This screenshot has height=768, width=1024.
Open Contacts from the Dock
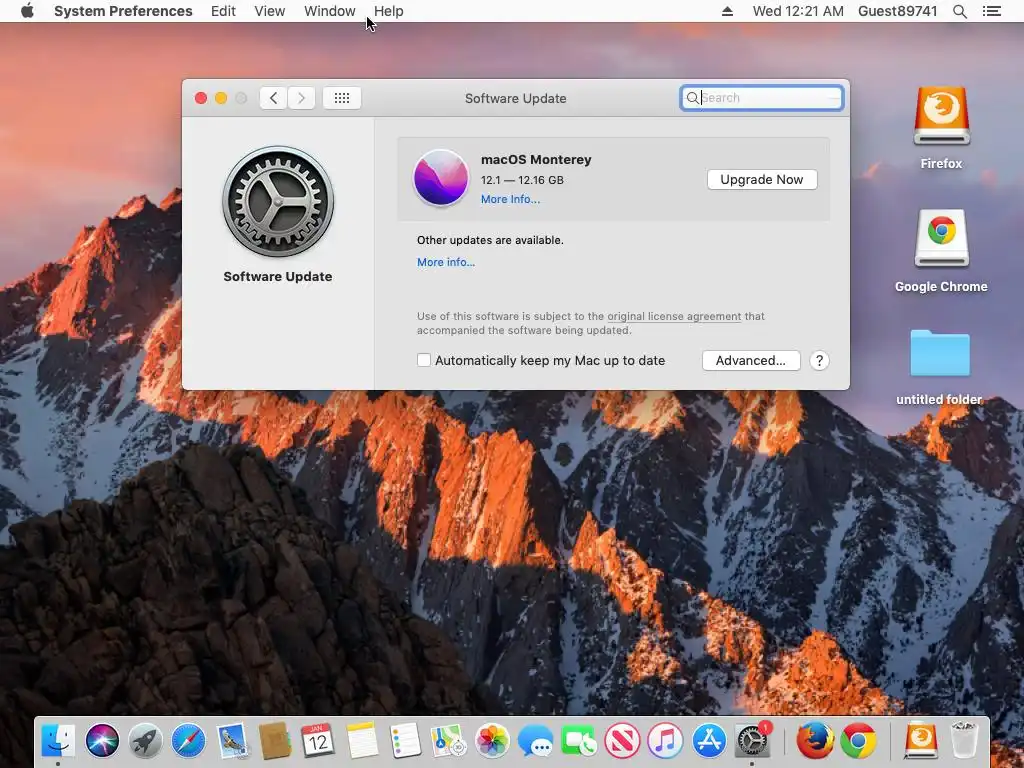click(x=275, y=741)
